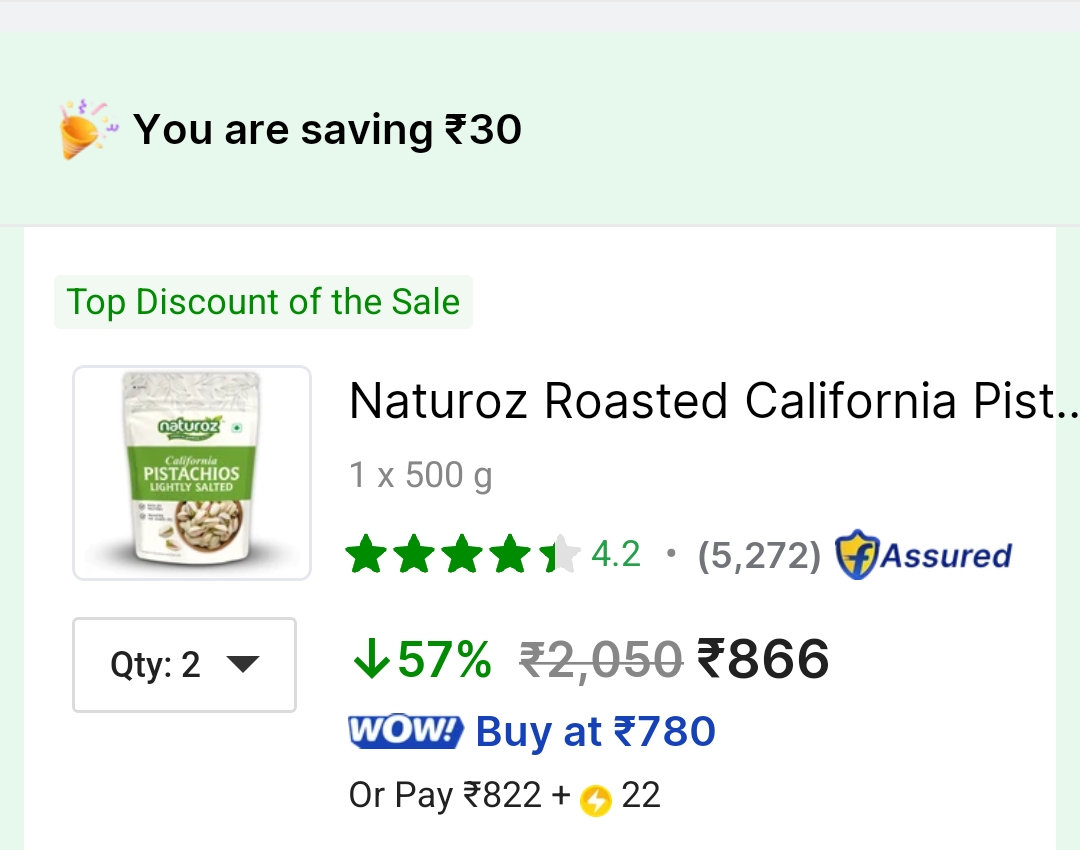
Task: Open the Qty: 2 dropdown
Action: pos(184,665)
